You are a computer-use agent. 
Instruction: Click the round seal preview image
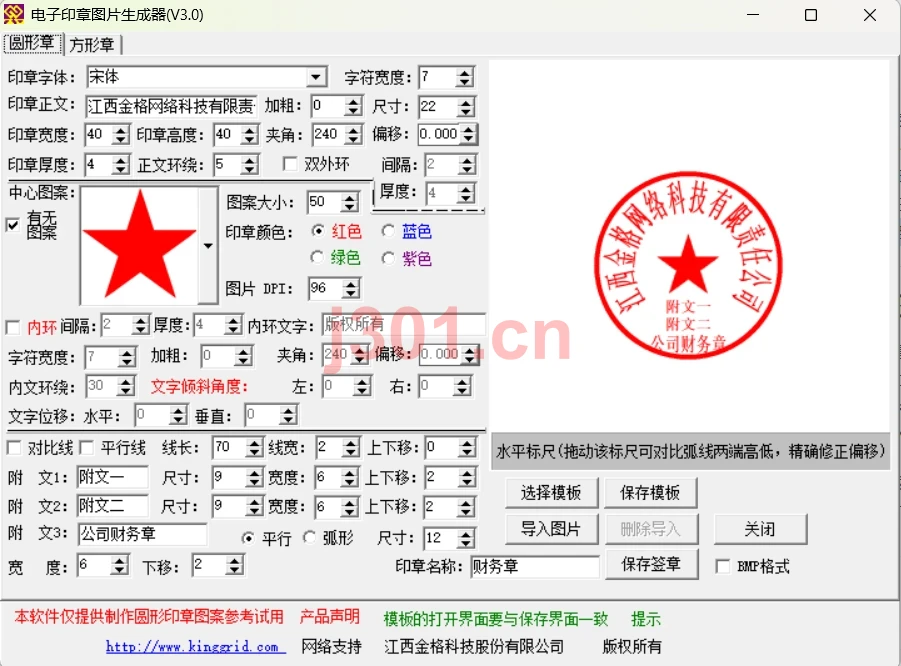pyautogui.click(x=688, y=265)
